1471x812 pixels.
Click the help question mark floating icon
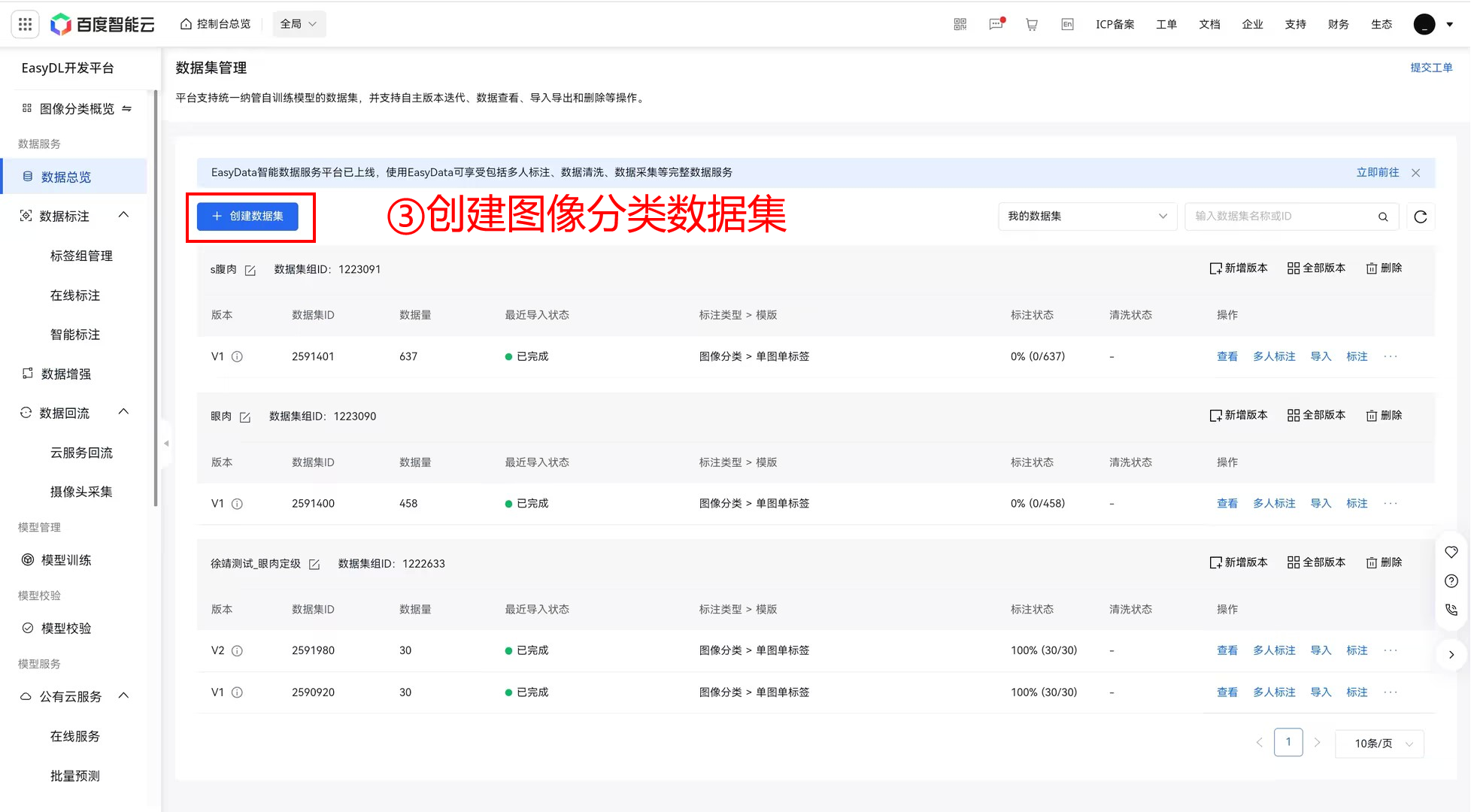coord(1451,580)
